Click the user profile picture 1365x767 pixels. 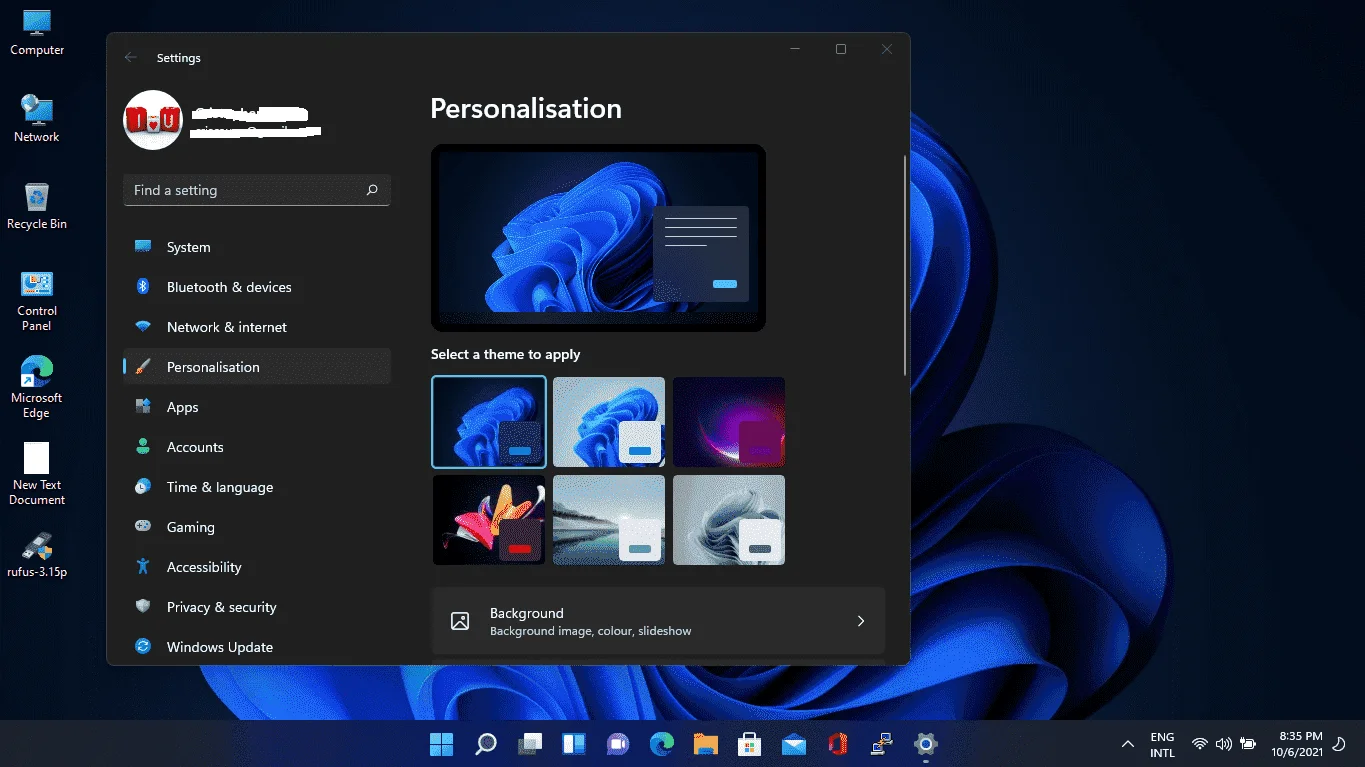(x=152, y=120)
